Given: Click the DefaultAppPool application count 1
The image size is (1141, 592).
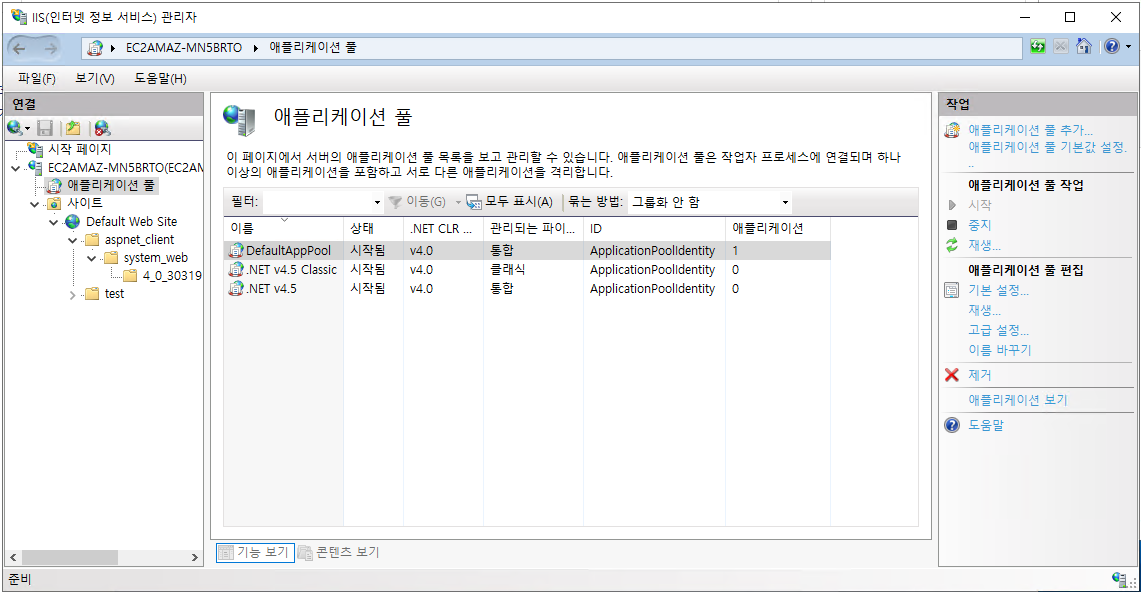Looking at the screenshot, I should (x=736, y=250).
